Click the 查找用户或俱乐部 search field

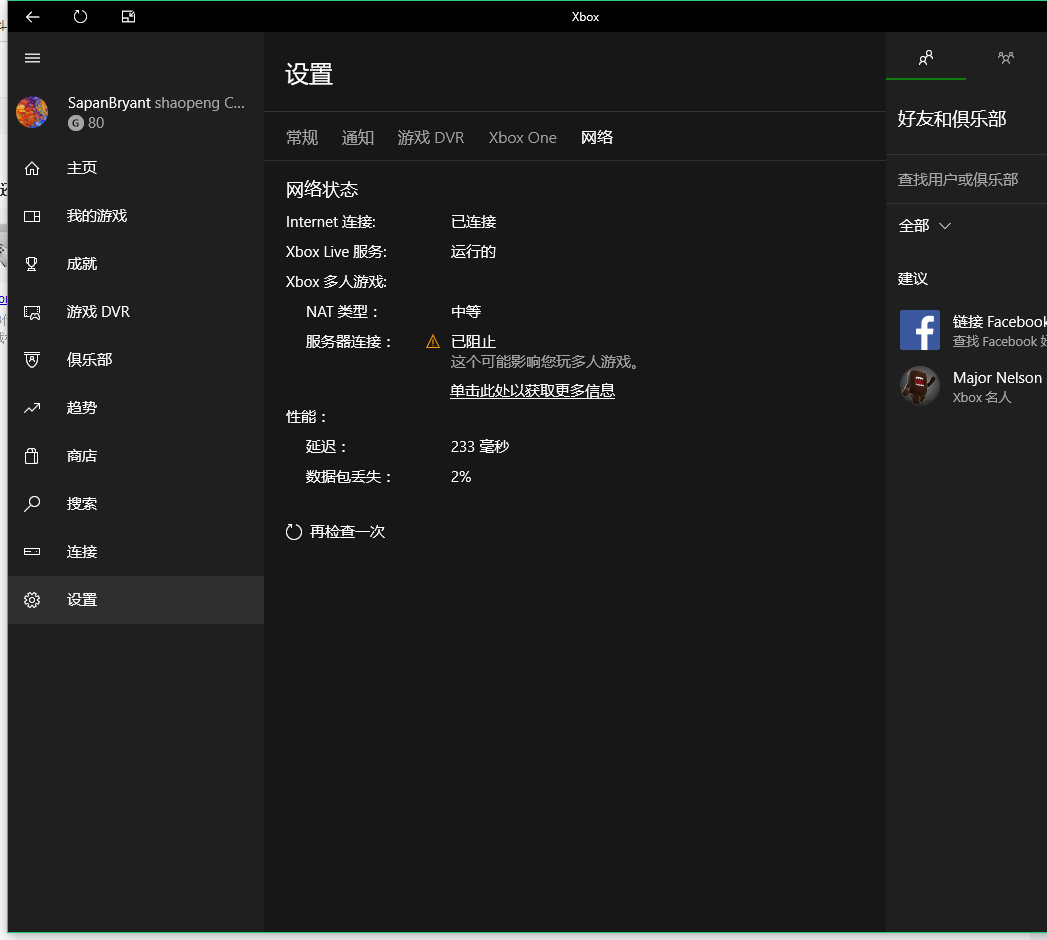[x=966, y=180]
